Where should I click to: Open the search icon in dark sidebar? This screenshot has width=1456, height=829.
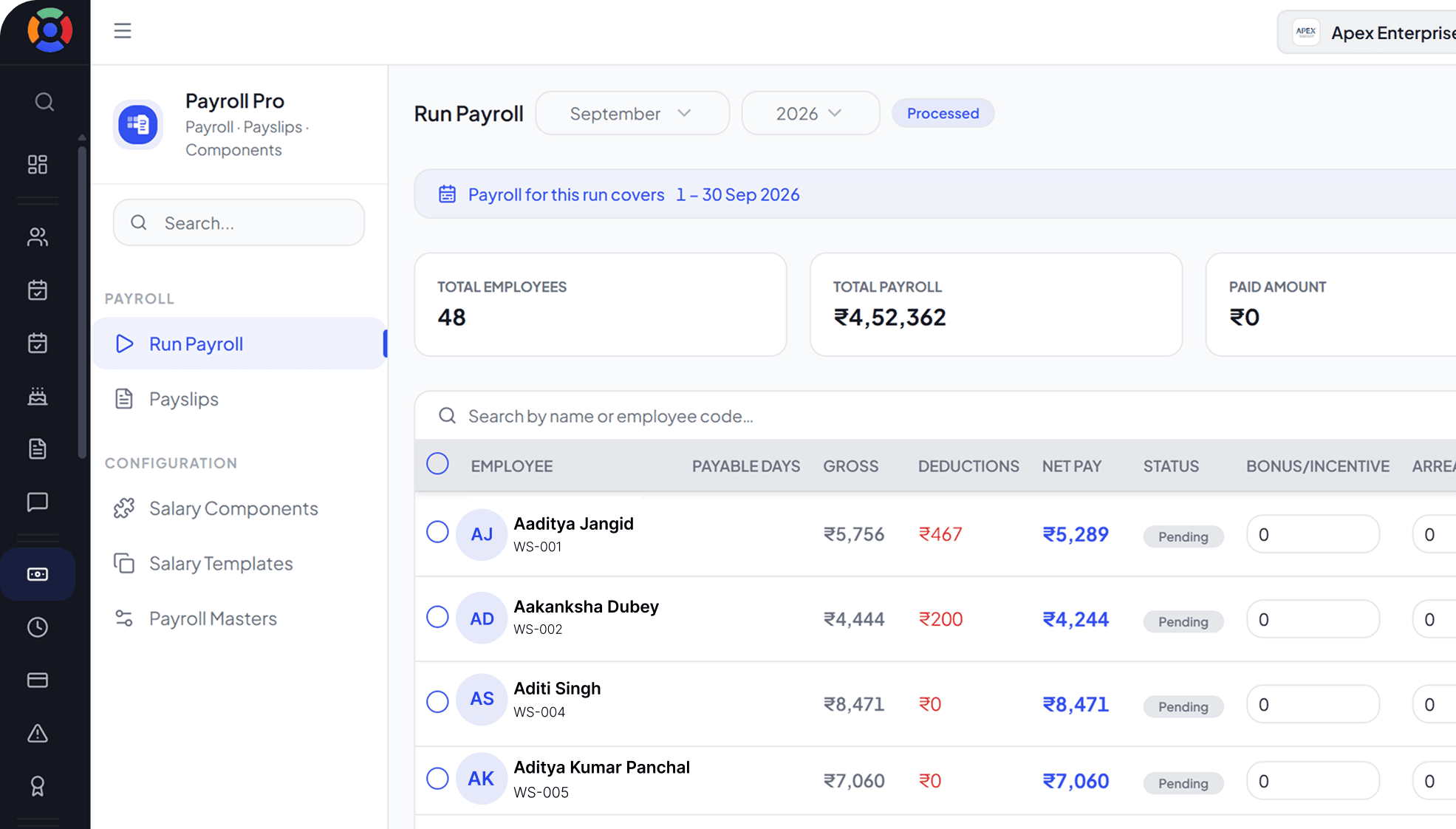click(44, 102)
